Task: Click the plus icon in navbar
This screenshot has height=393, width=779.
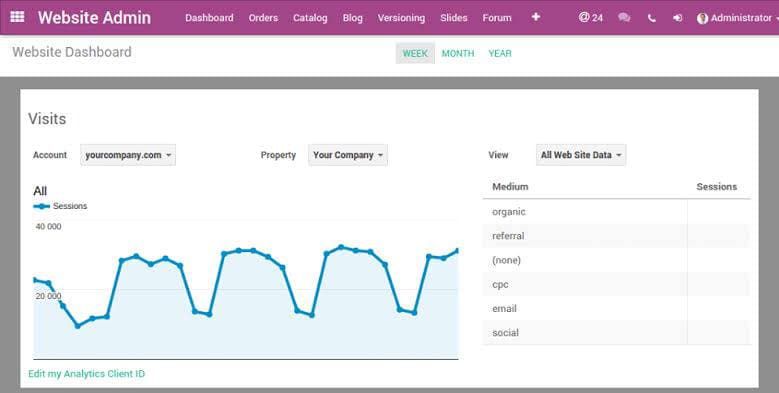Action: point(536,17)
